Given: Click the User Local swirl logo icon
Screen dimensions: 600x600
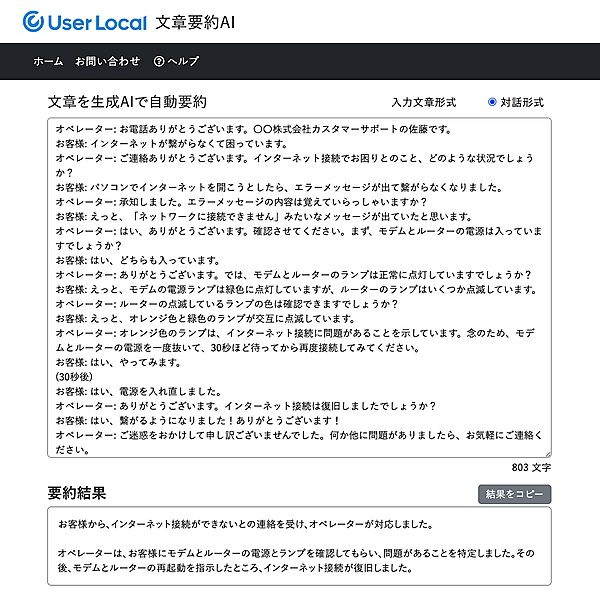Looking at the screenshot, I should tap(36, 21).
